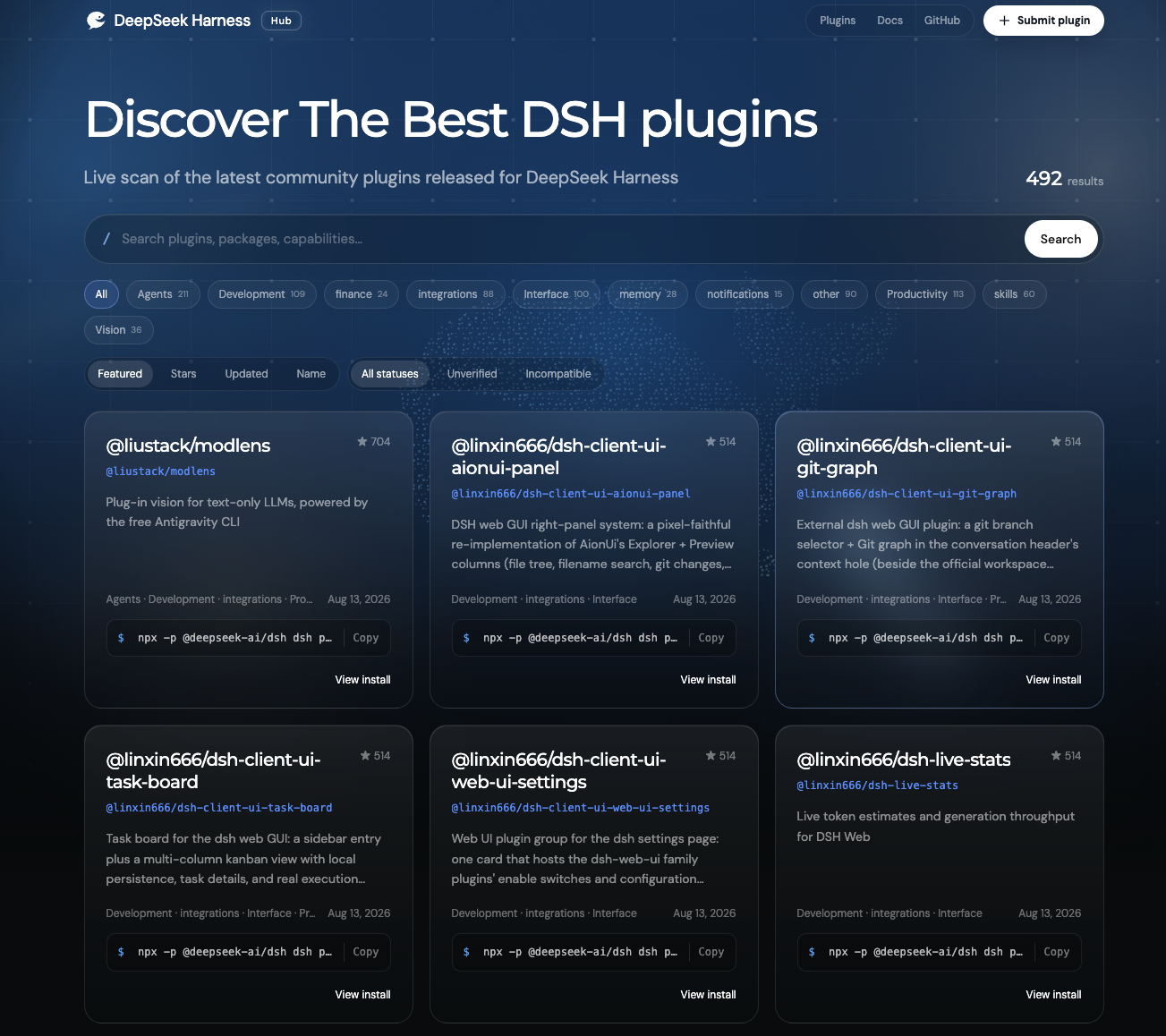The width and height of the screenshot is (1166, 1036).
Task: Sort plugins by Featured
Action: [120, 374]
